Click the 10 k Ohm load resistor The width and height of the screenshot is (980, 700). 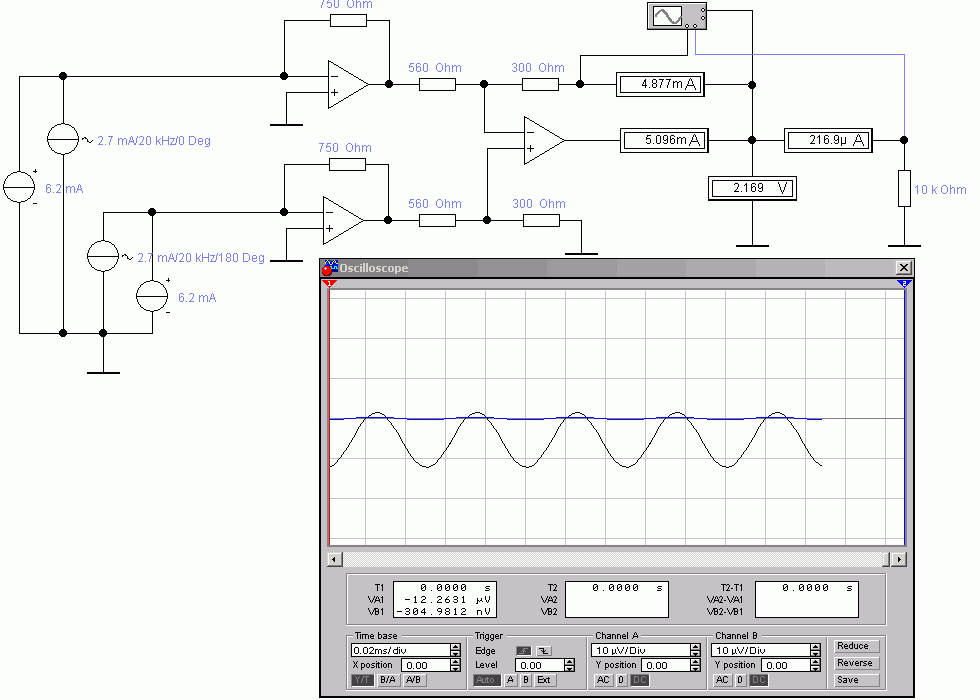(x=904, y=188)
